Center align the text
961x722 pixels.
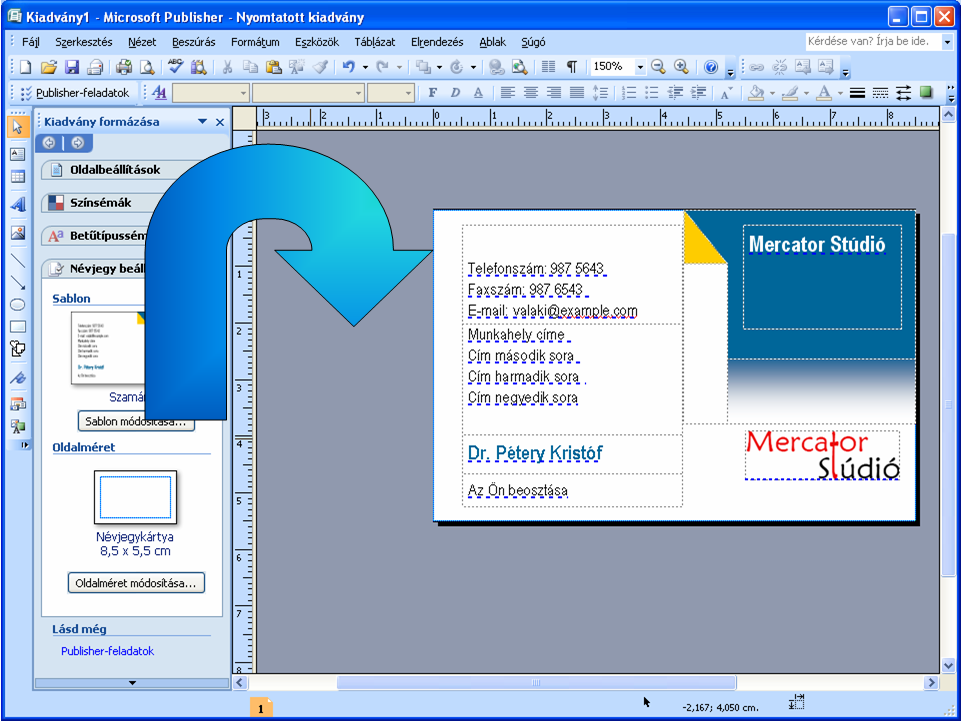(531, 93)
